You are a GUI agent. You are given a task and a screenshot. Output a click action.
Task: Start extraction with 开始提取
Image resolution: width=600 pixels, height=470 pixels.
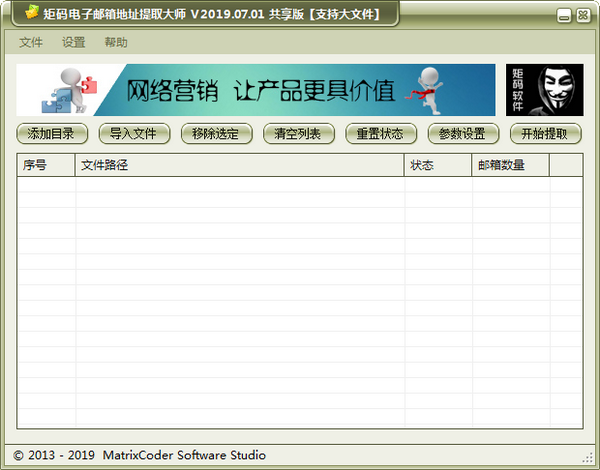(x=545, y=134)
